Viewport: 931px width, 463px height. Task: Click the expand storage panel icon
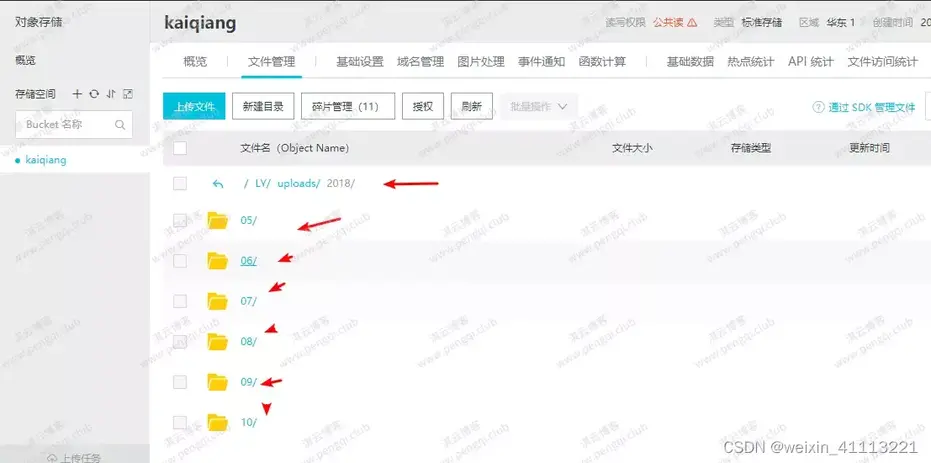coord(127,94)
